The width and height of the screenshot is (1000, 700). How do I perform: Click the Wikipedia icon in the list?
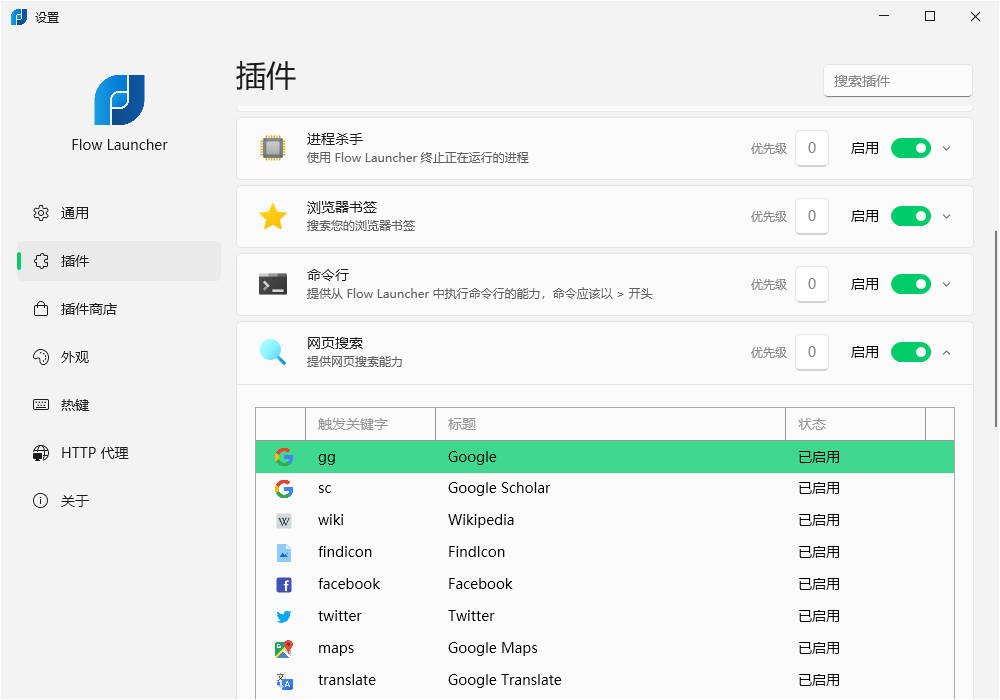(x=284, y=520)
